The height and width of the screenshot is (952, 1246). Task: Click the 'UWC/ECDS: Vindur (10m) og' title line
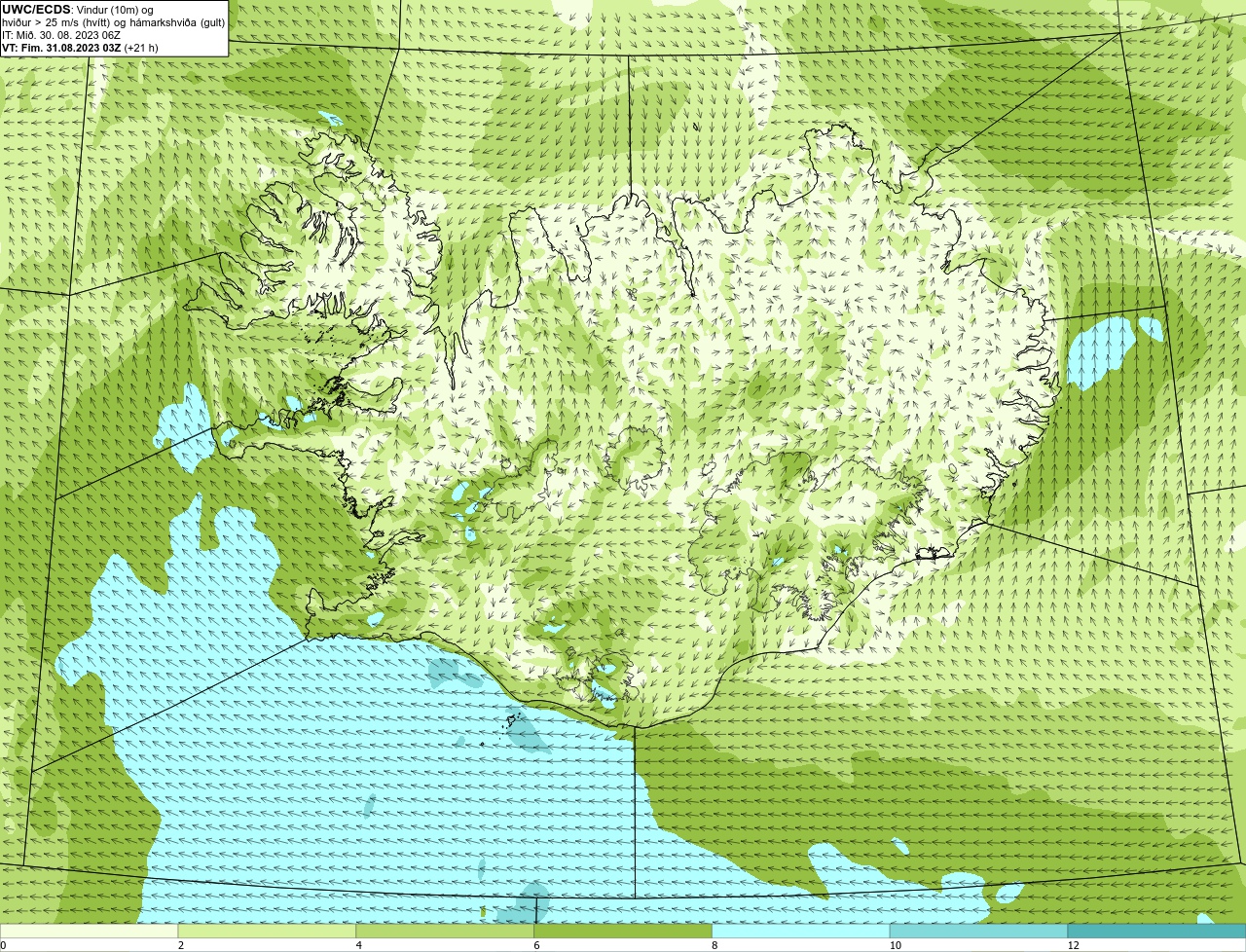77,10
